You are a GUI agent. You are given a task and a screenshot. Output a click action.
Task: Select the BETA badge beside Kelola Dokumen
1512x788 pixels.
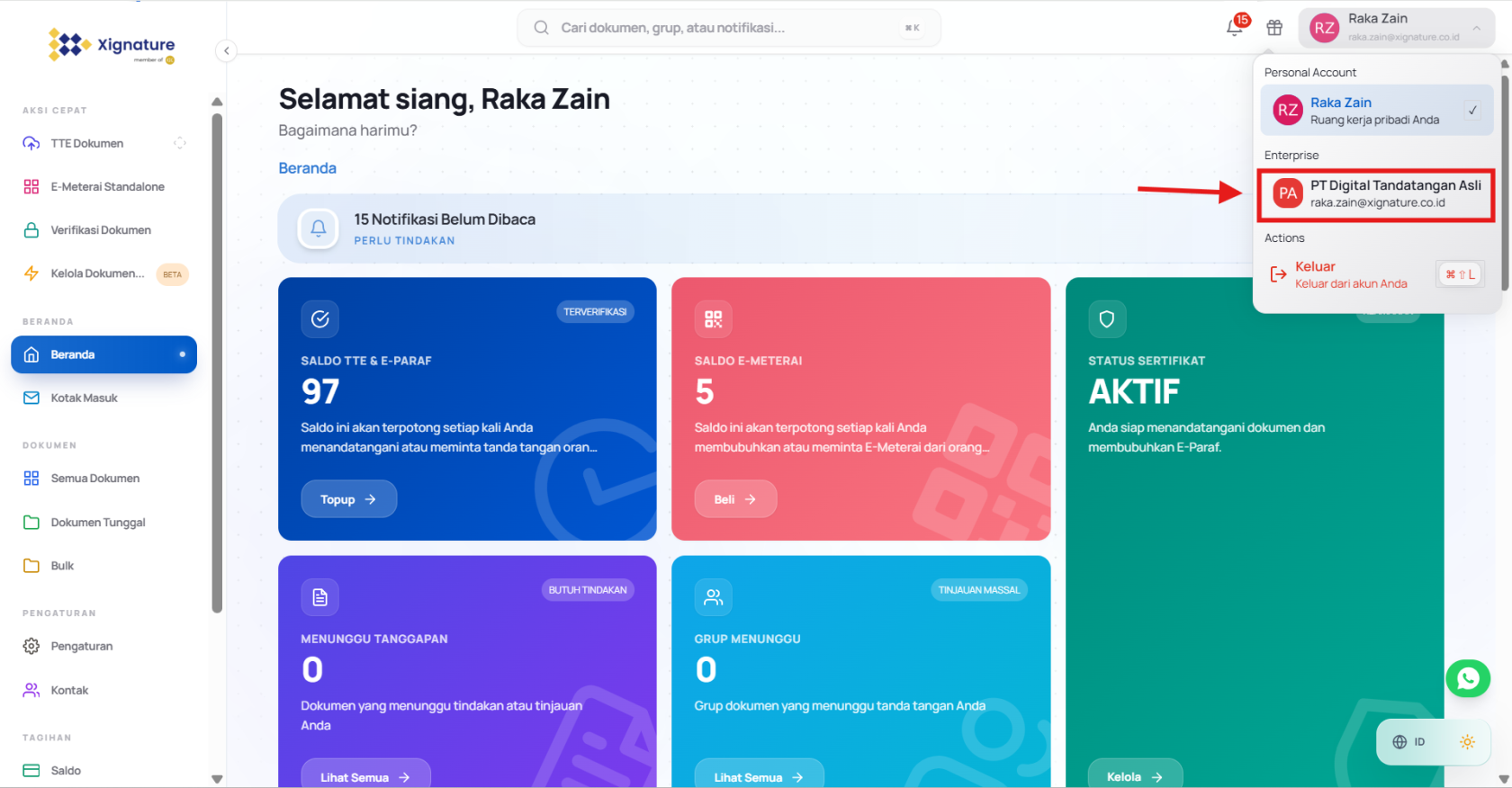[x=172, y=274]
